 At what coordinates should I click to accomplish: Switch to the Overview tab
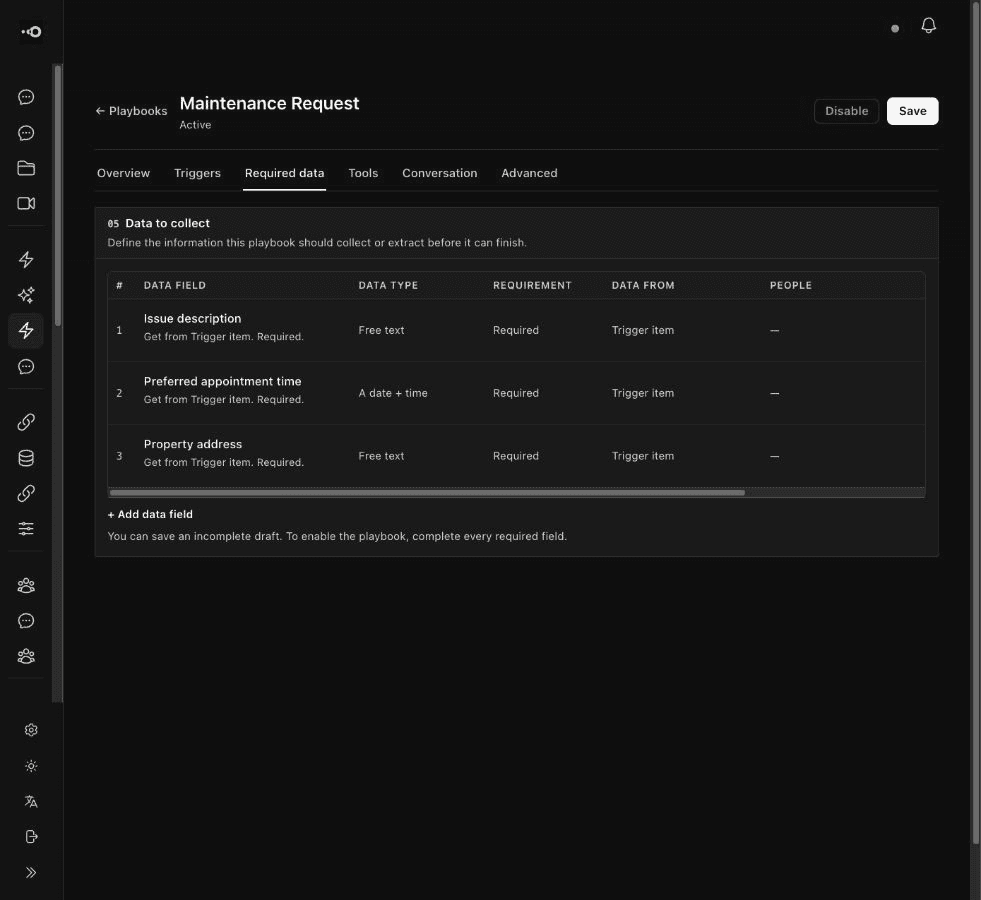click(x=123, y=173)
